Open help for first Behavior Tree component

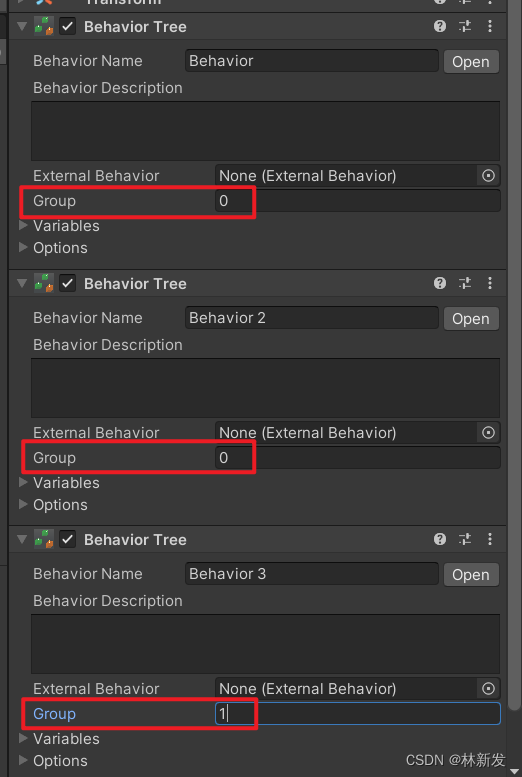click(x=440, y=26)
